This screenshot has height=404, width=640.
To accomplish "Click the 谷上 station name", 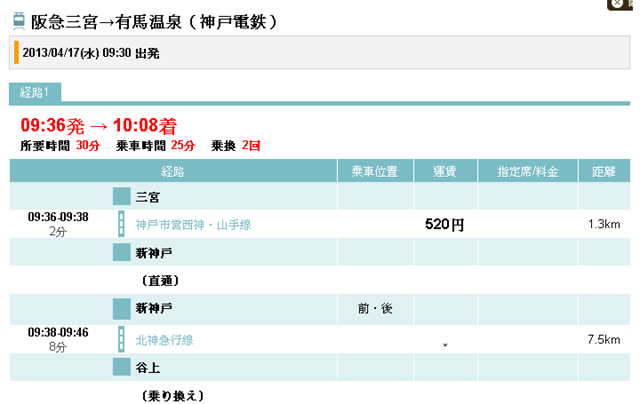I will tap(148, 368).
